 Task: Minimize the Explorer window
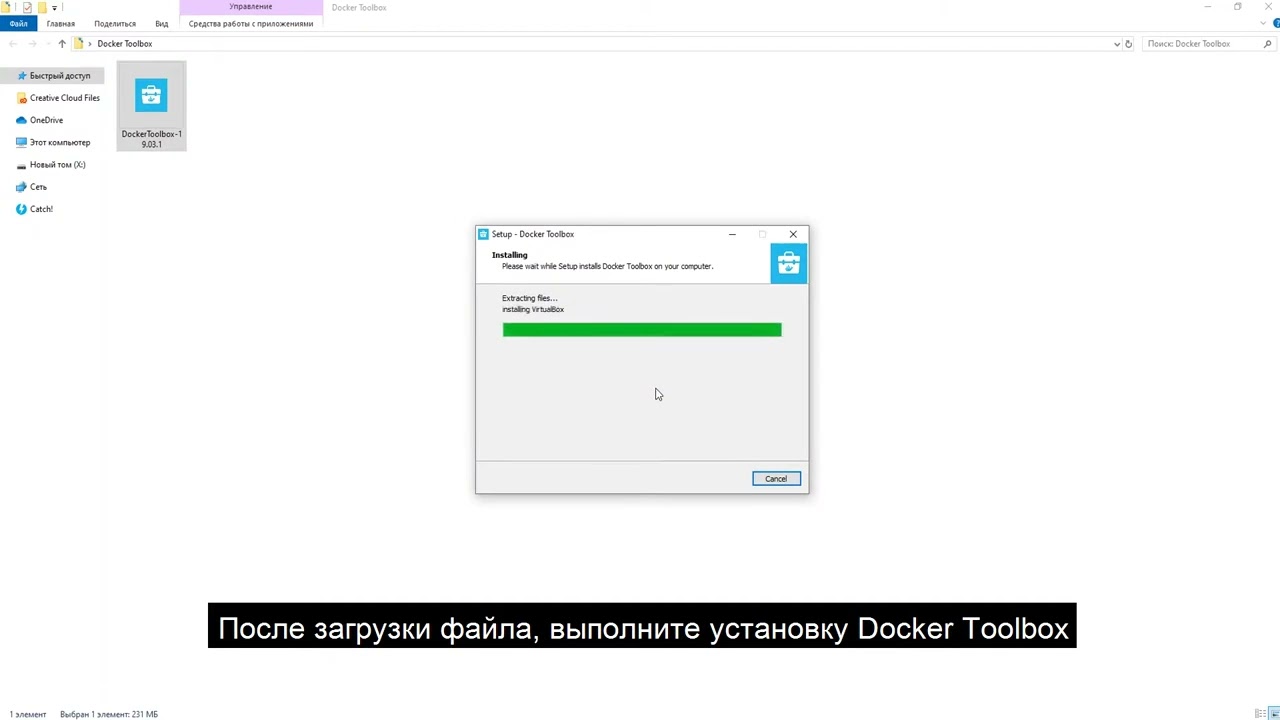1208,7
